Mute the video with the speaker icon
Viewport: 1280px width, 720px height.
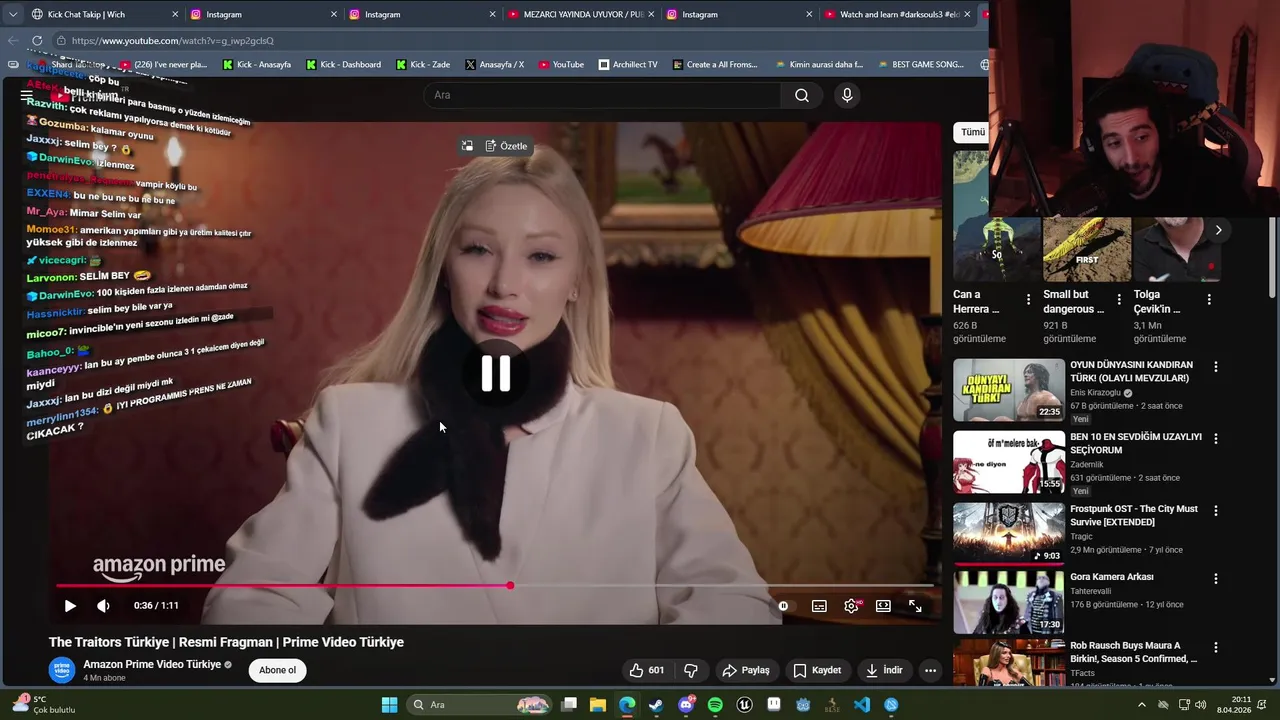pos(103,606)
